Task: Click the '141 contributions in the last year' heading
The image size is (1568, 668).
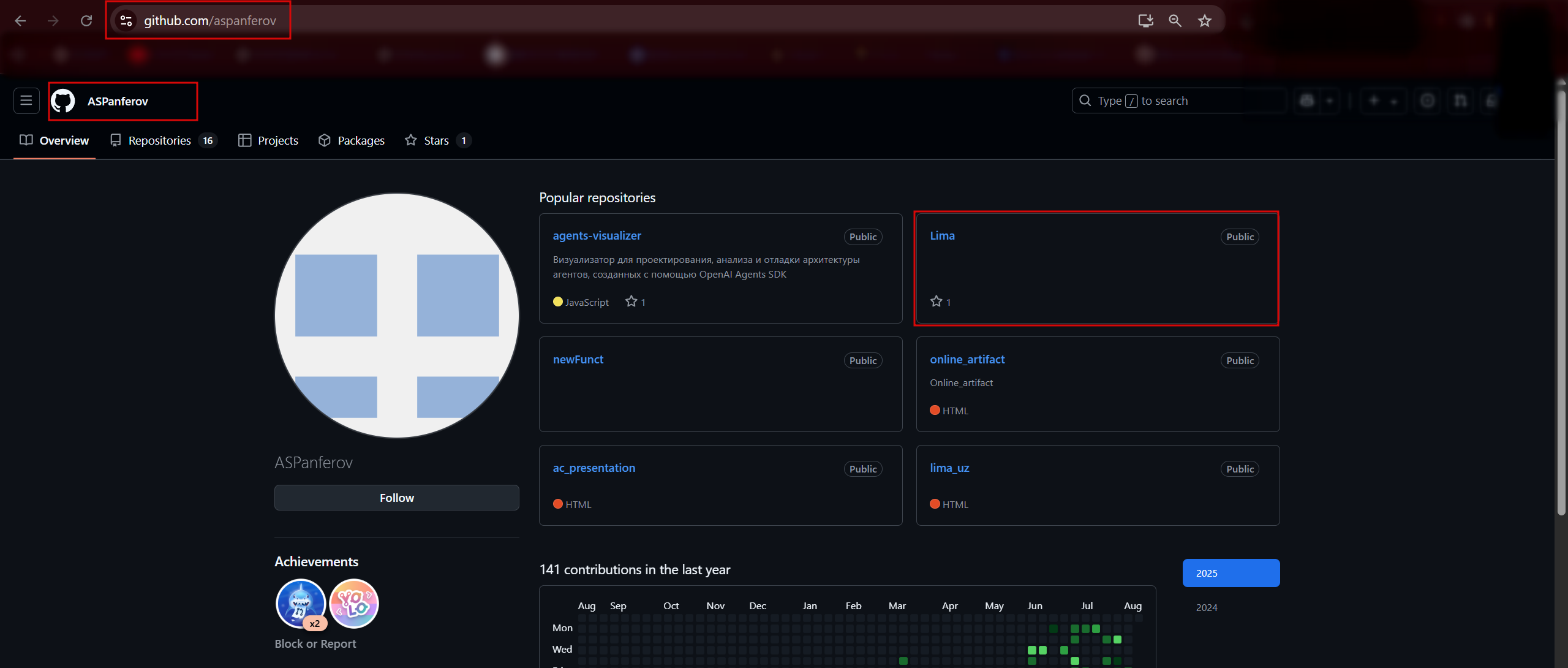Action: (635, 569)
